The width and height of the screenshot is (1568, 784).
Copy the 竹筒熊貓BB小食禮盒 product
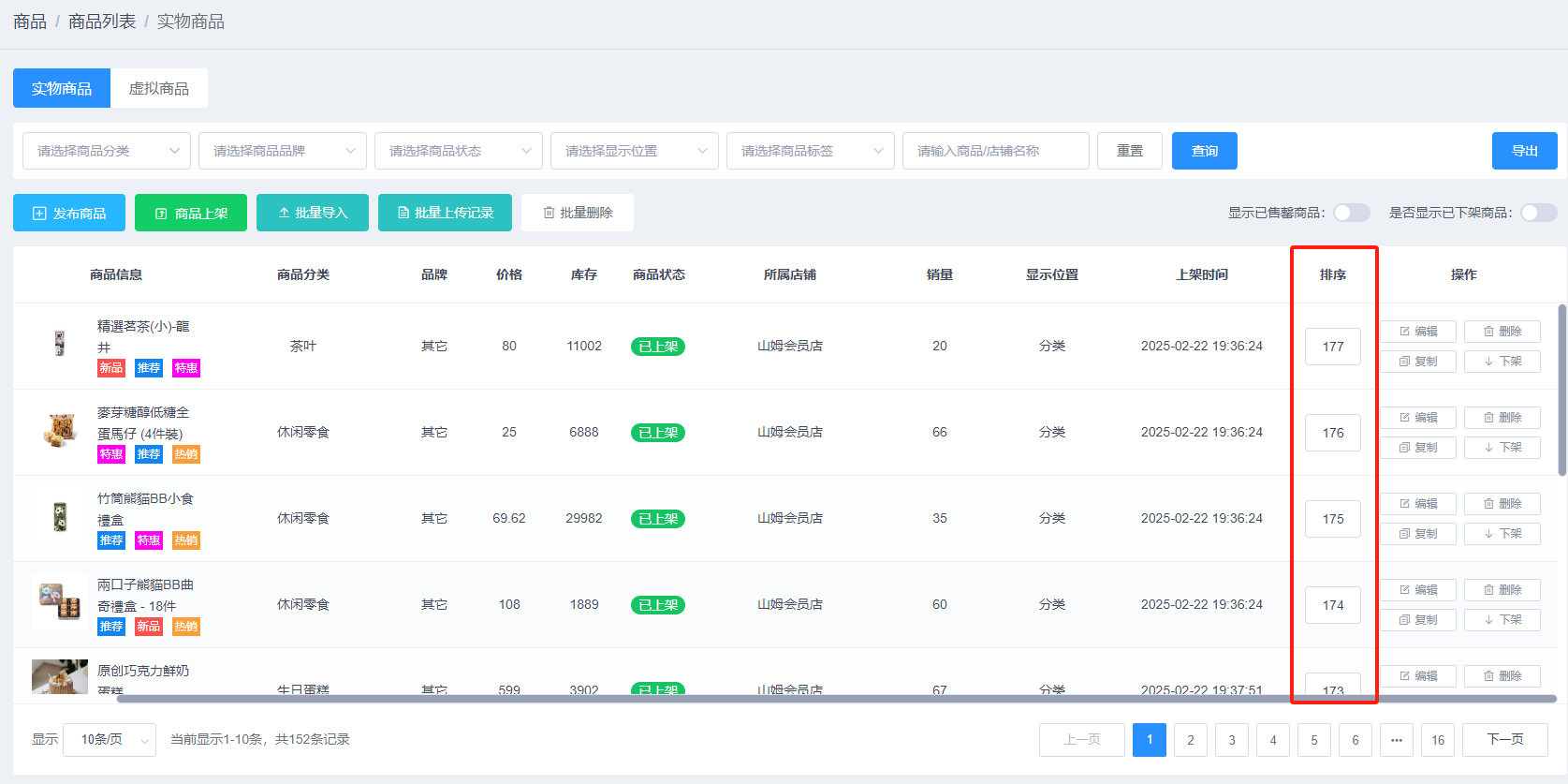pos(1418,534)
